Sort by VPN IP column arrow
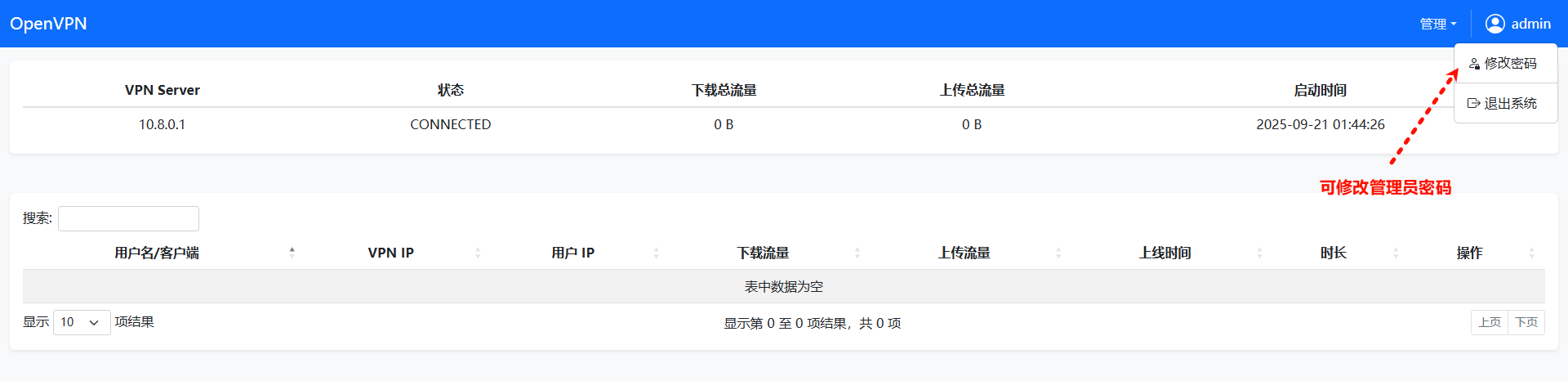 tap(478, 253)
